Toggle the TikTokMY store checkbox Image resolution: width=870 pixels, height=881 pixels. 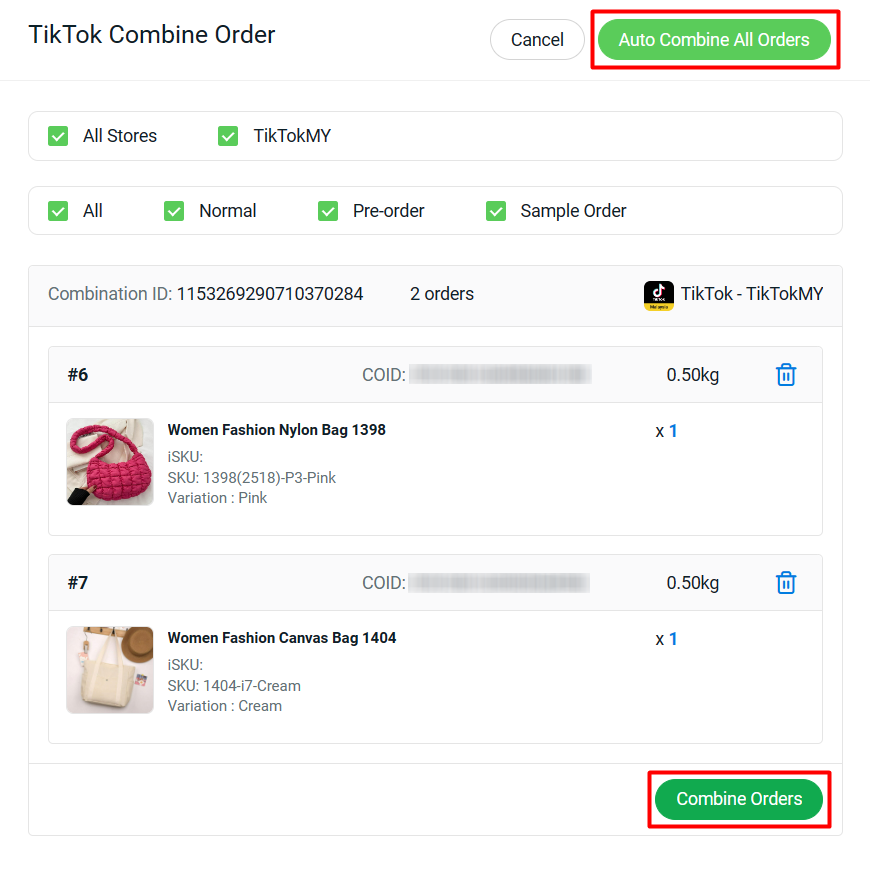point(228,136)
